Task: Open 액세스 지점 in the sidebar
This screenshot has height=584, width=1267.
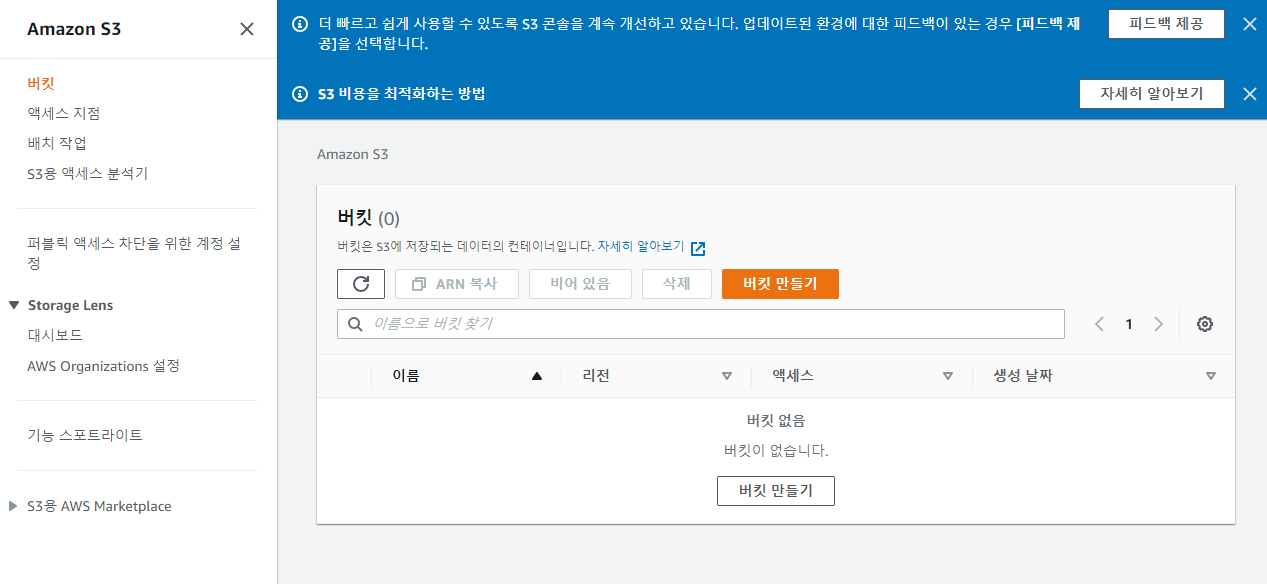Action: point(64,113)
